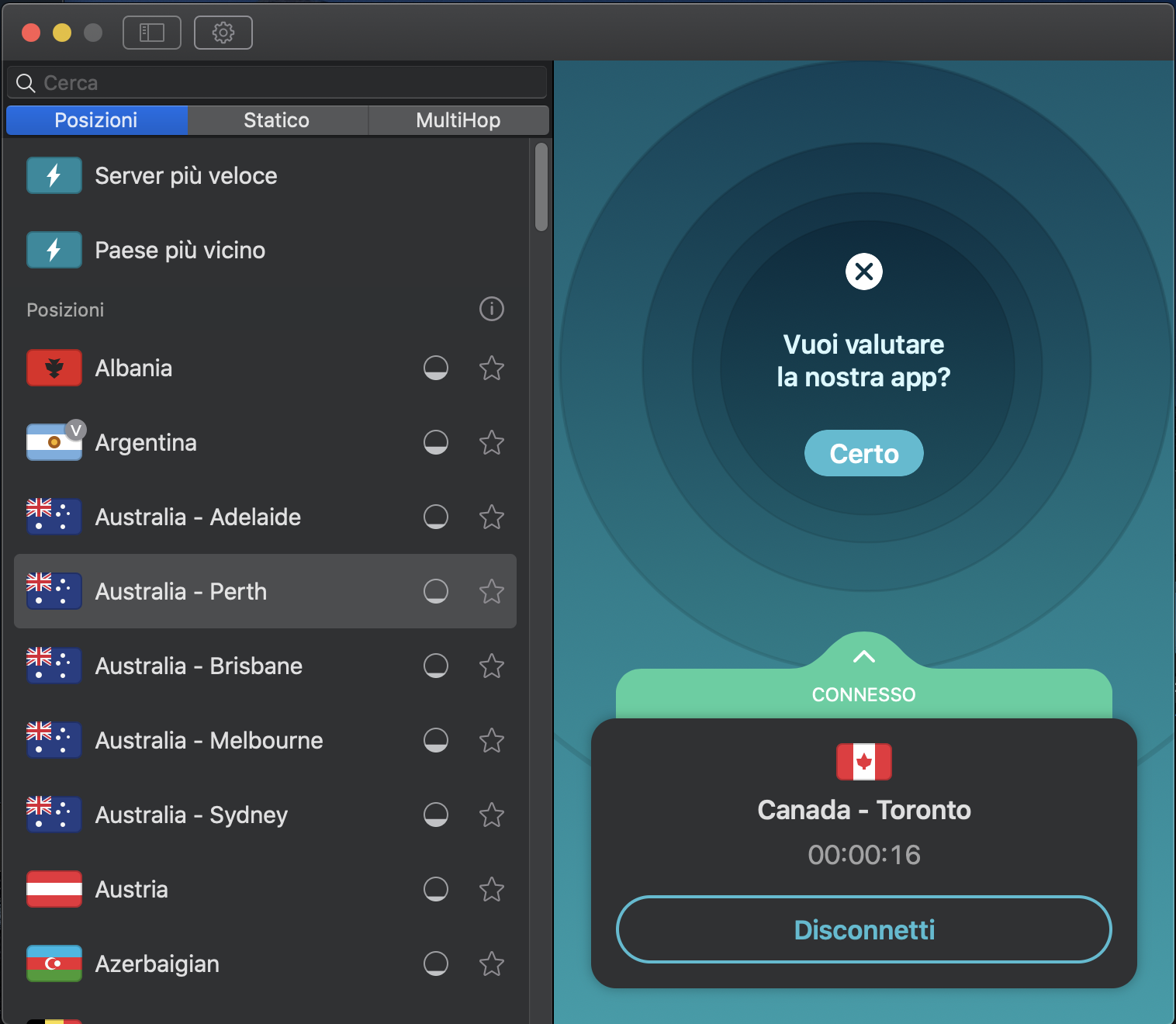Click the search magnifier icon
Image resolution: width=1176 pixels, height=1024 pixels.
point(26,82)
